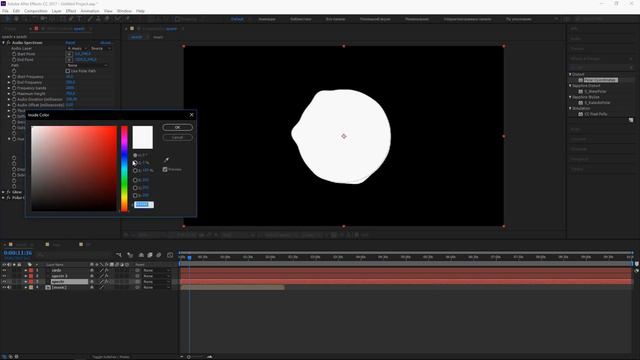The height and width of the screenshot is (360, 640).
Task: Enable motion blur in the timeline header
Action: (x=159, y=255)
